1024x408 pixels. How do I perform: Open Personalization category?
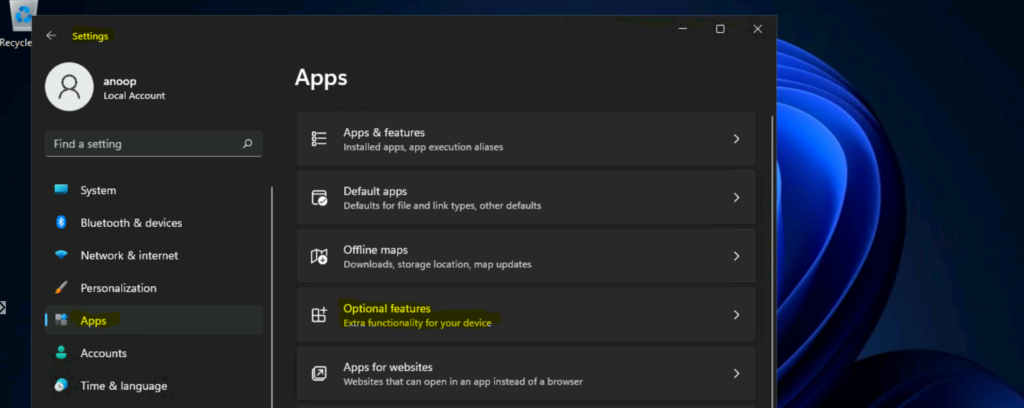154,288
